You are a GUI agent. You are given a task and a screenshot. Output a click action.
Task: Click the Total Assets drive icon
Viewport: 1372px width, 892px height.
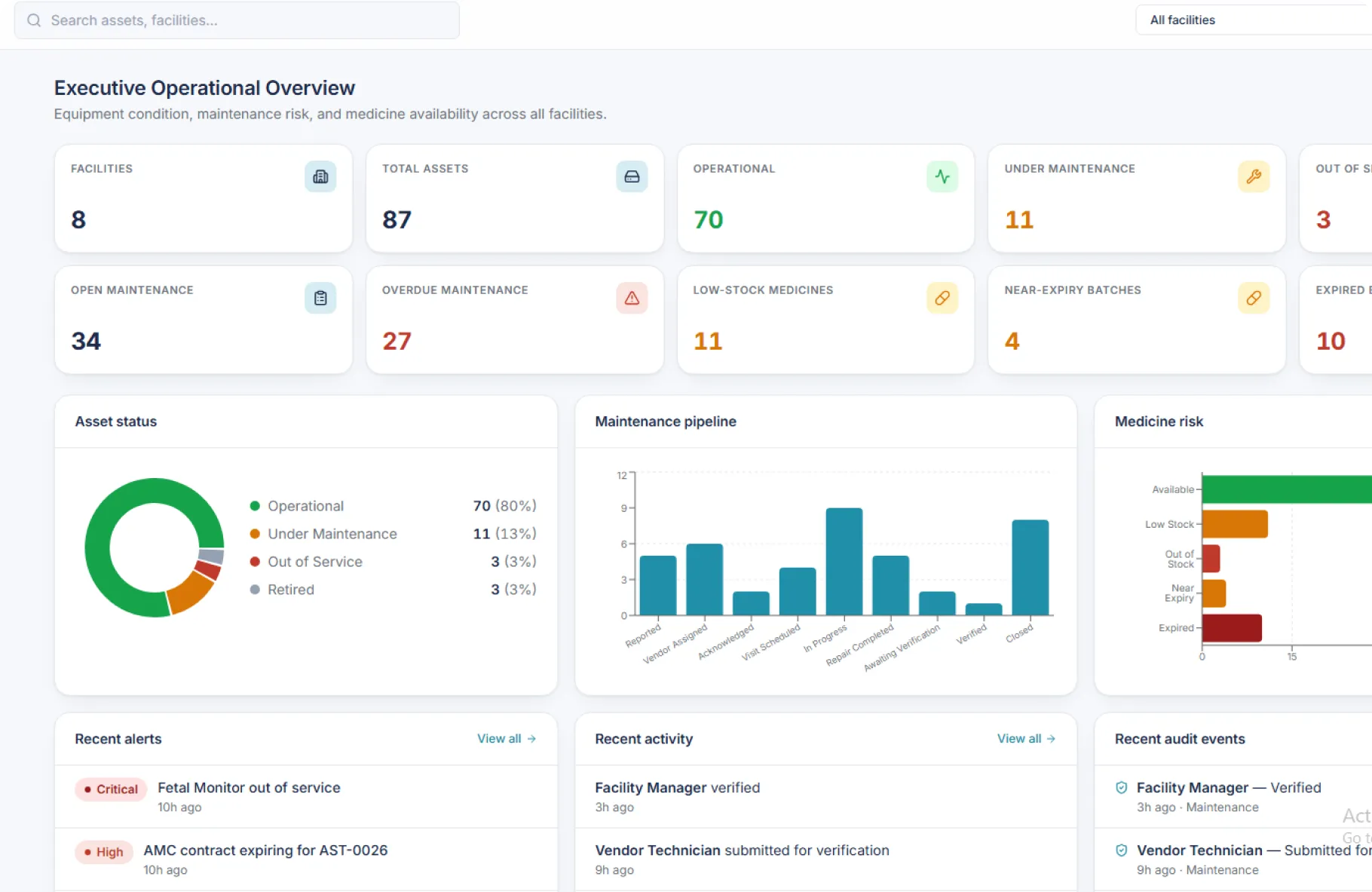[632, 176]
